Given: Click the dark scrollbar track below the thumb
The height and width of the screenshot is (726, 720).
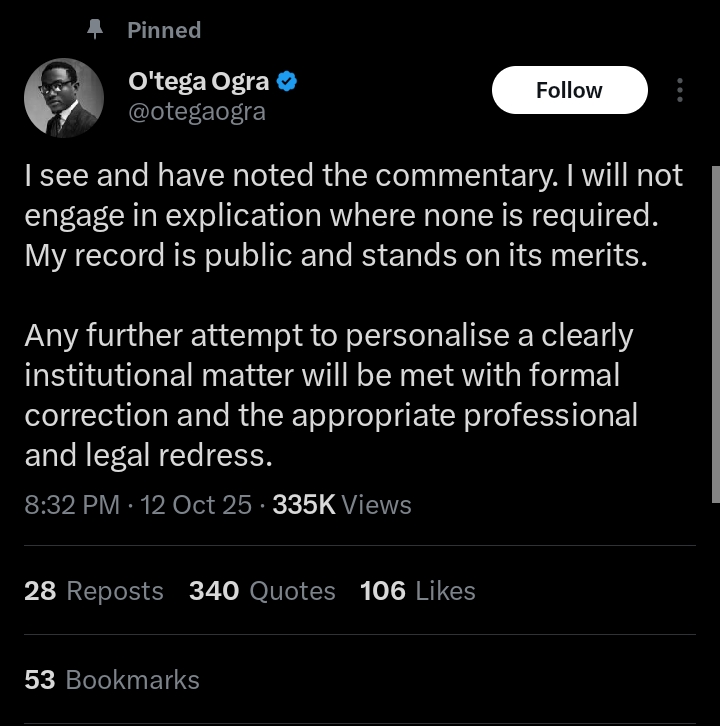Looking at the screenshot, I should coord(715,610).
